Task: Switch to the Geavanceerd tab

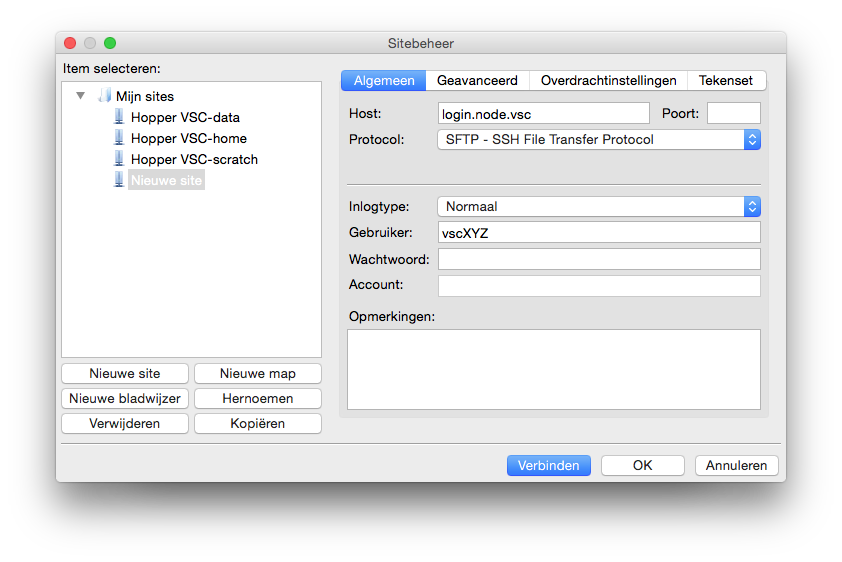Action: coord(477,81)
